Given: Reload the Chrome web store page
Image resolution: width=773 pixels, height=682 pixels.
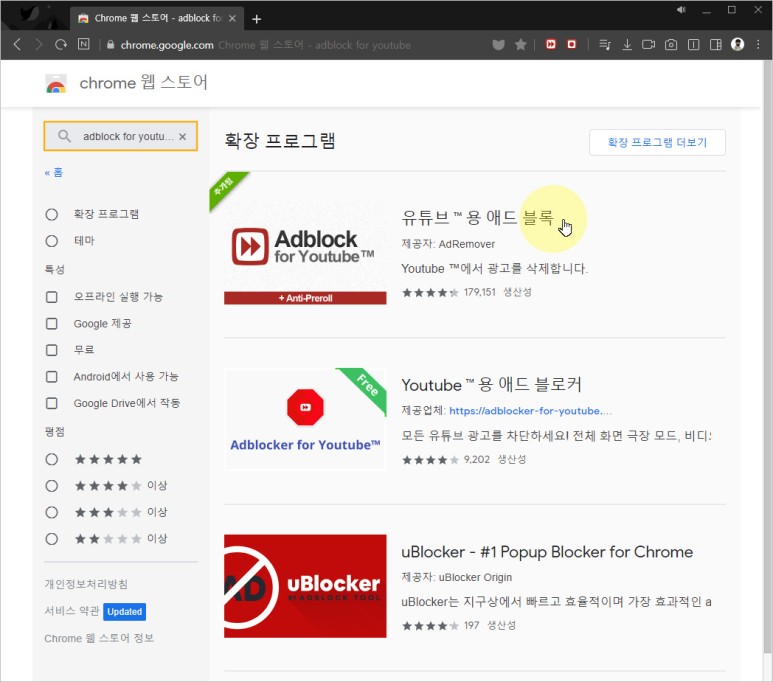Looking at the screenshot, I should pyautogui.click(x=61, y=45).
